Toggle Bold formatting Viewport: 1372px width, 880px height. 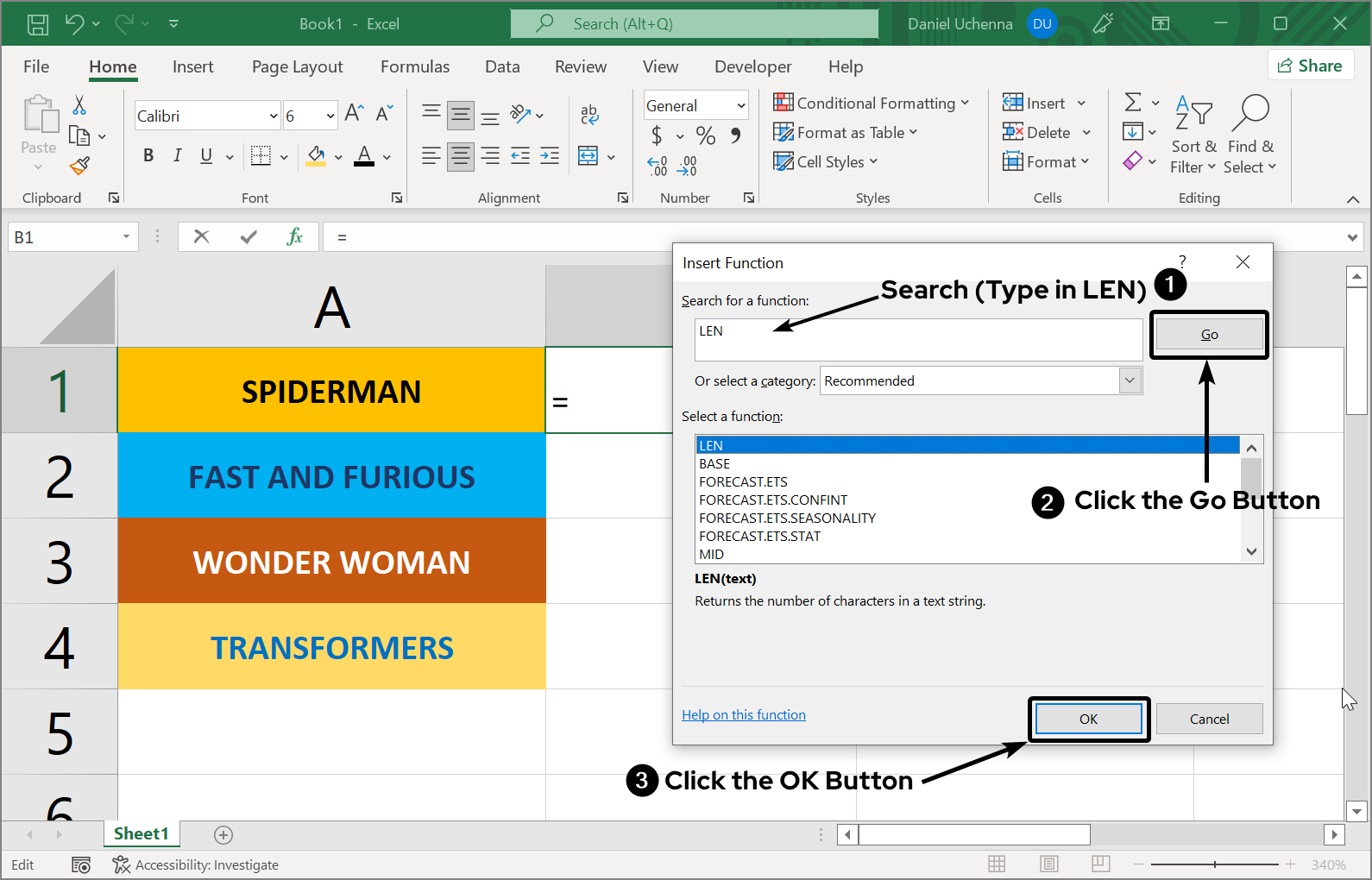coord(148,155)
